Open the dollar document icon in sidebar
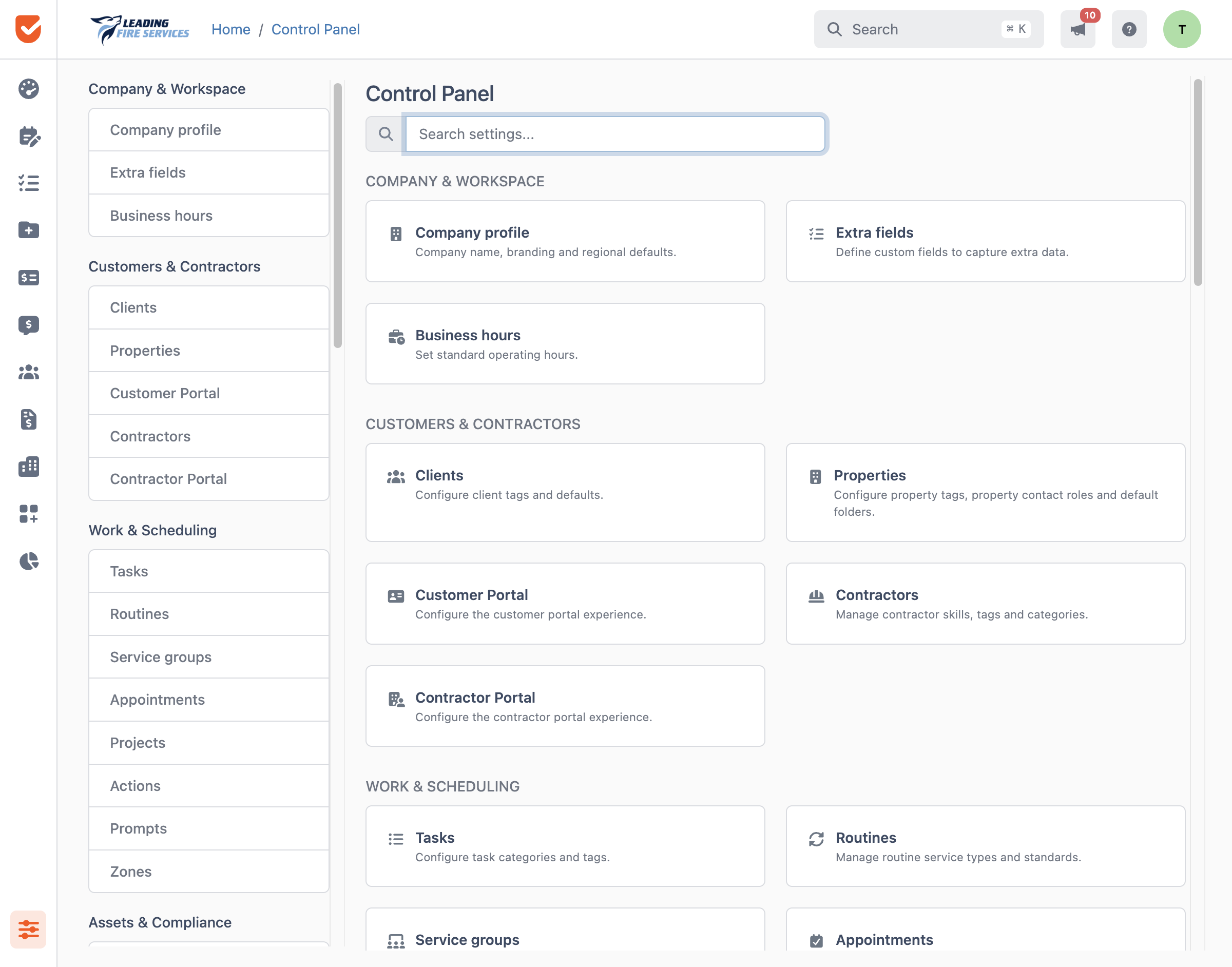 (28, 419)
